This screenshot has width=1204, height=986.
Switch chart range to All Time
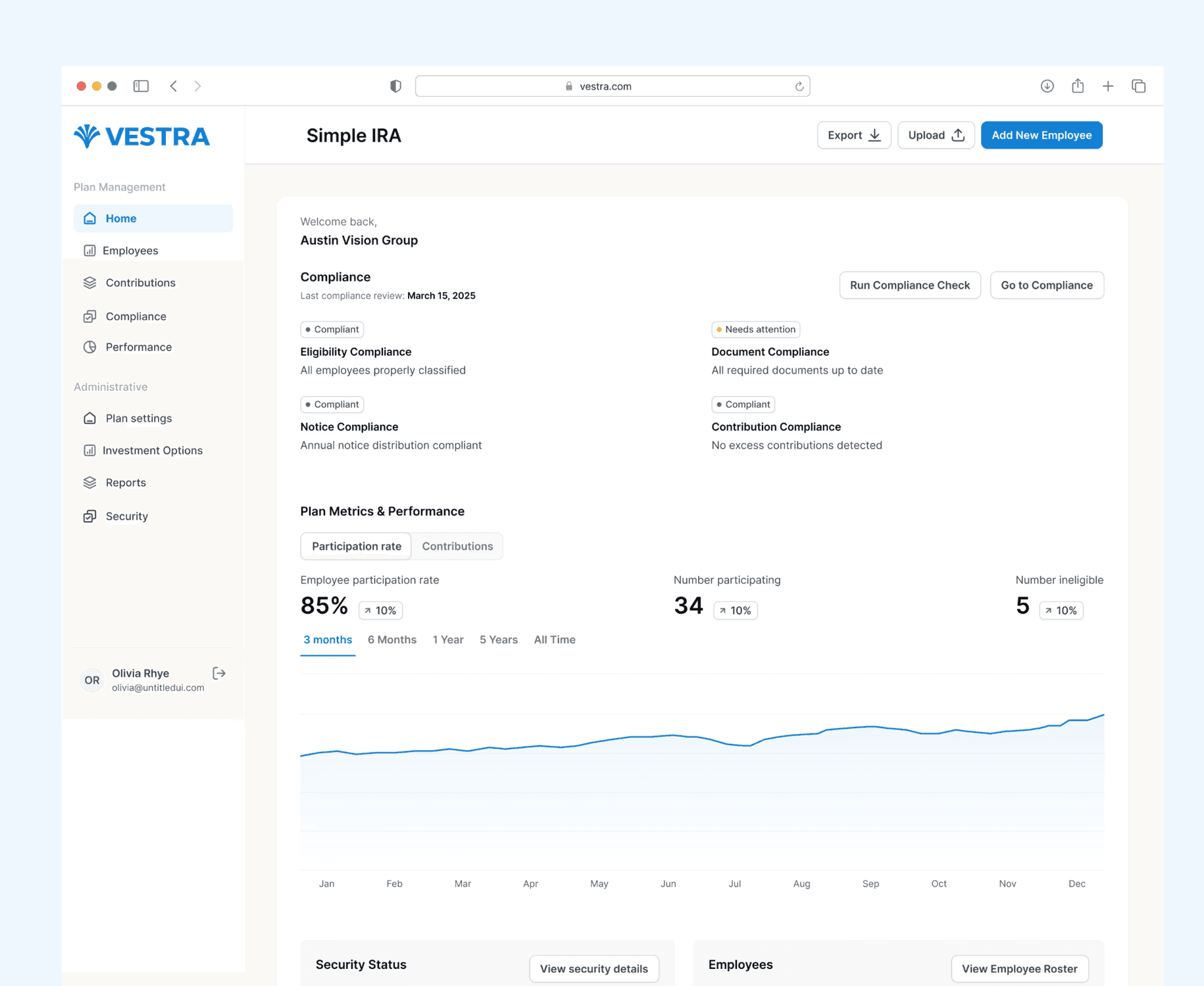pos(555,640)
